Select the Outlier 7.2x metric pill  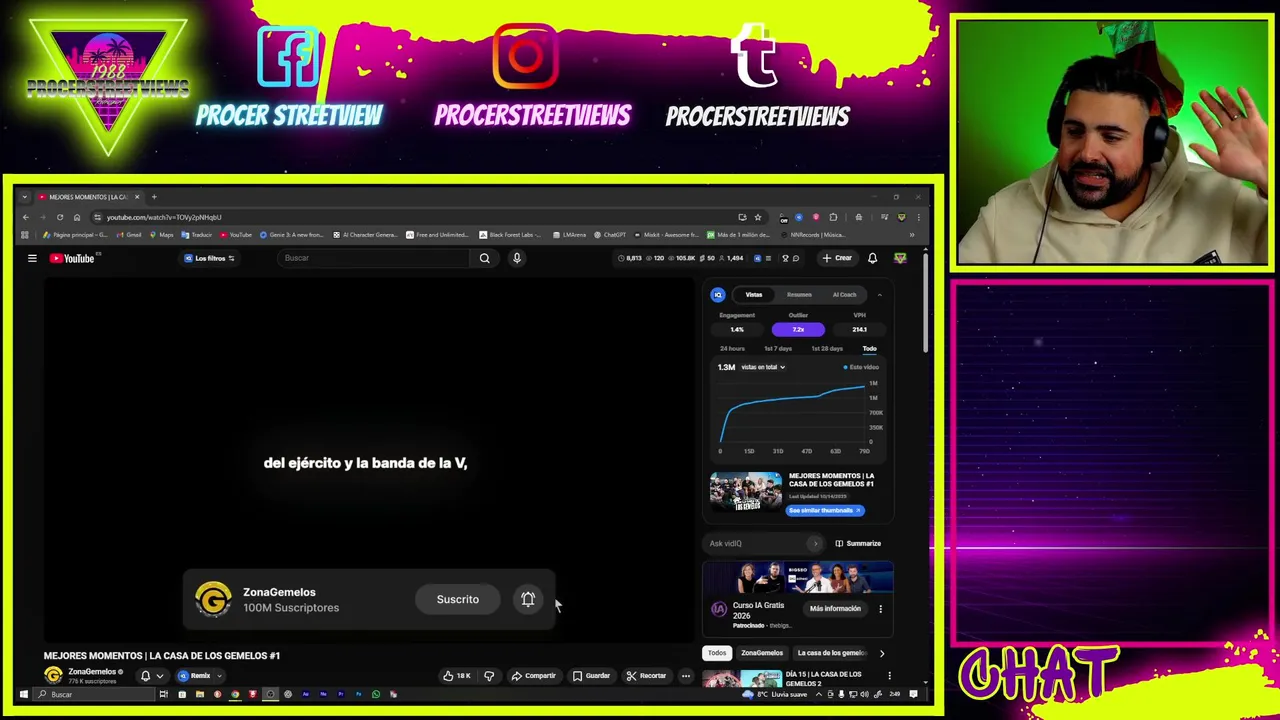point(798,329)
